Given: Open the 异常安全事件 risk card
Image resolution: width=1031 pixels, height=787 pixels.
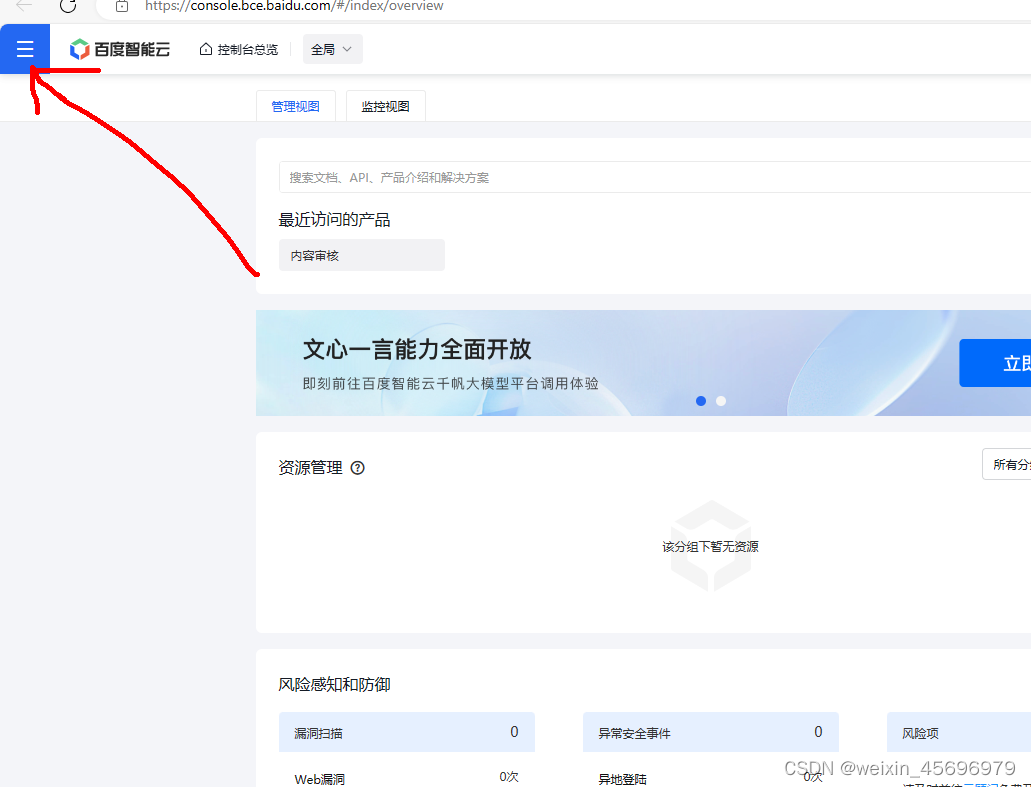Looking at the screenshot, I should coord(711,732).
